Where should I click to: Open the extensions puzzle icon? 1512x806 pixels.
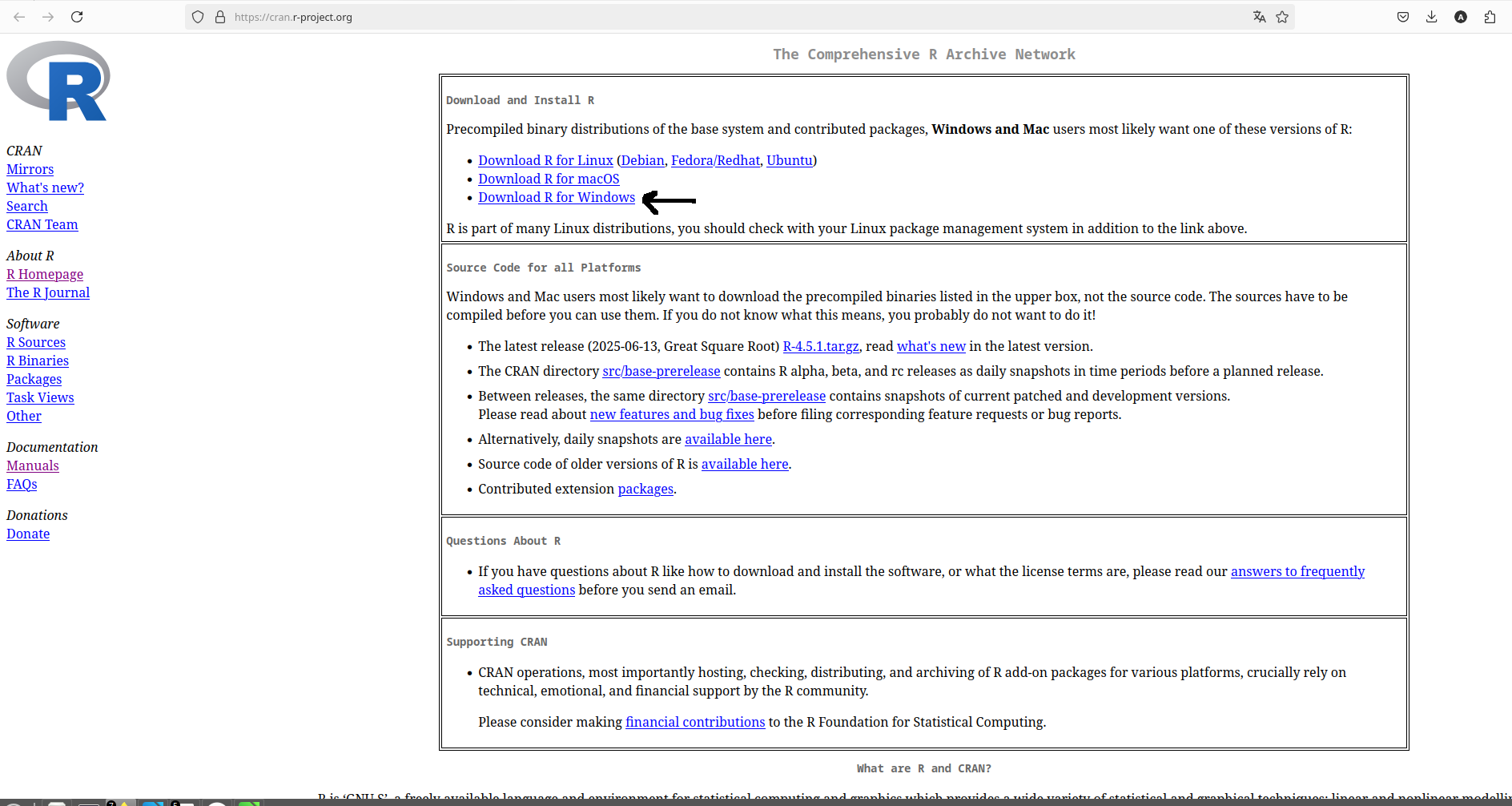click(x=1490, y=17)
